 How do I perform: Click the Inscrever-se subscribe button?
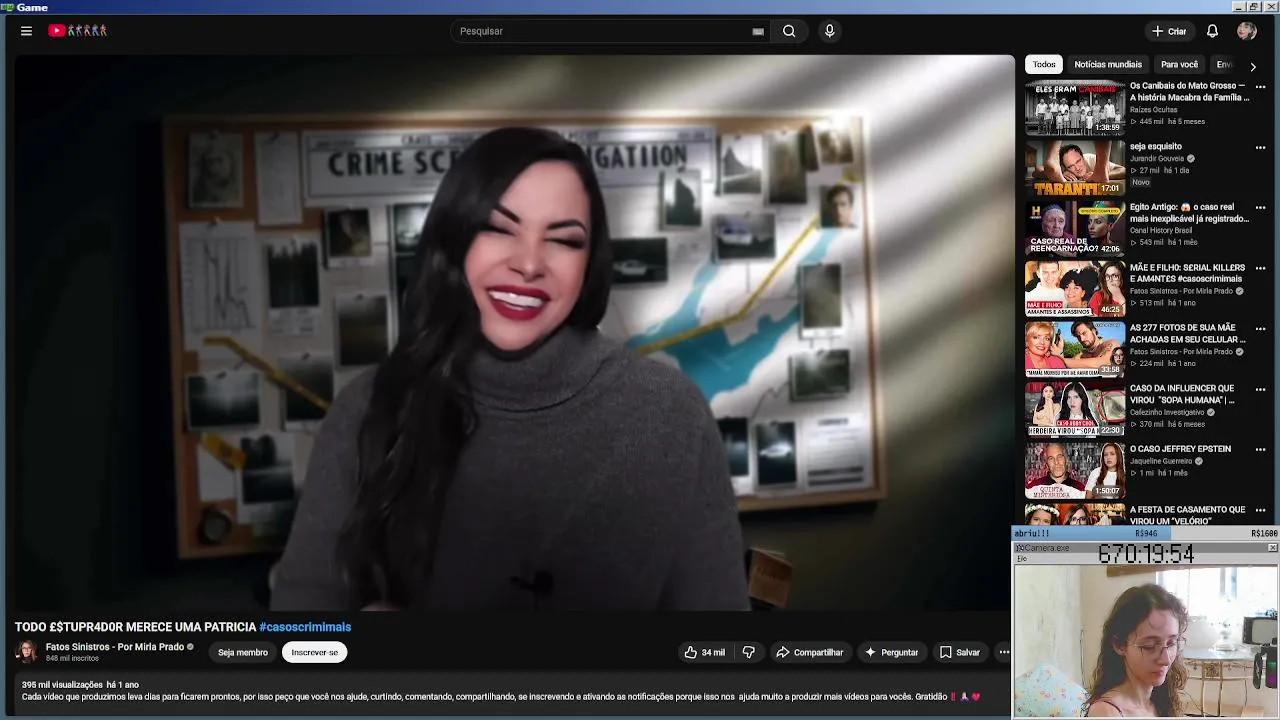[314, 652]
